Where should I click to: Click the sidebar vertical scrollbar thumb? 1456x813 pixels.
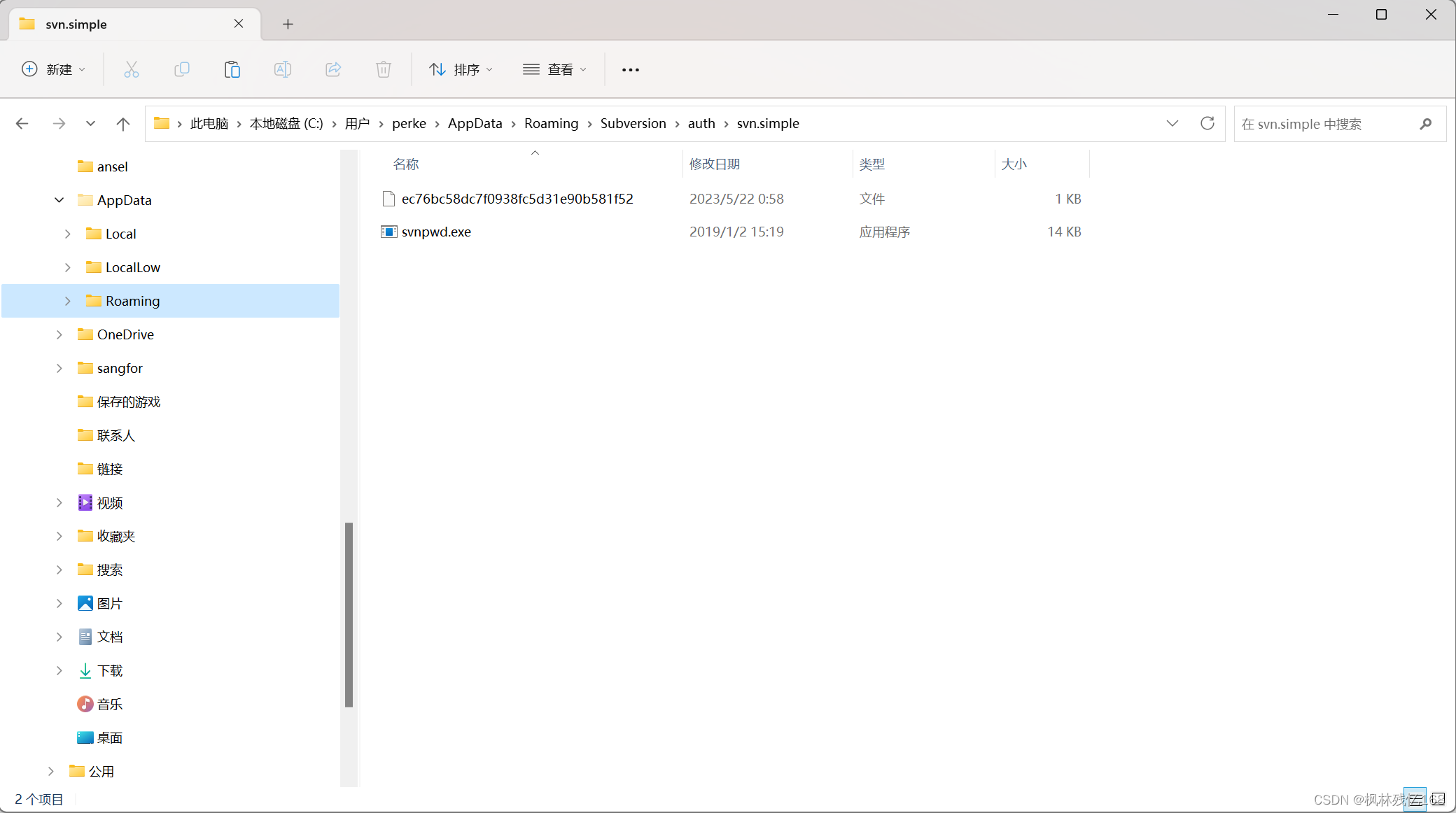(x=349, y=614)
